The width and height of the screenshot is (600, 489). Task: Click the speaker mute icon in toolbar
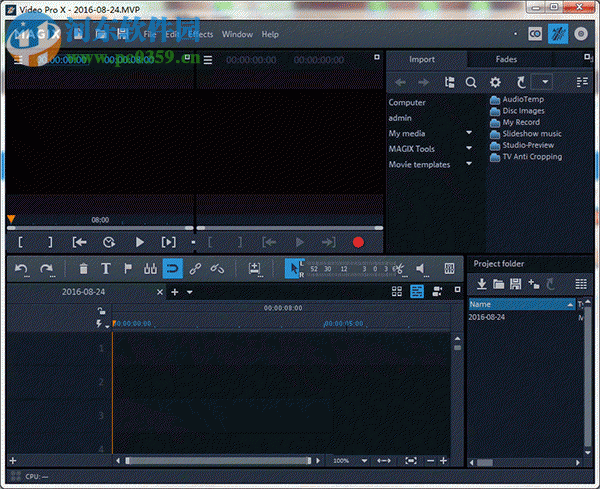pos(421,269)
